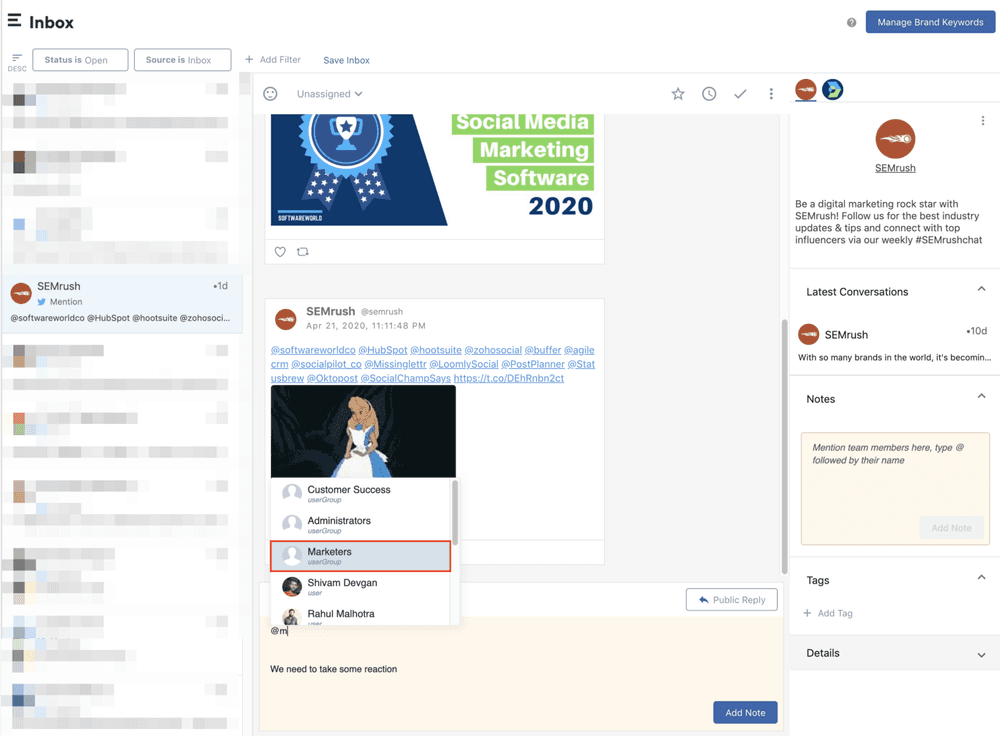Click the Notes text field
The width and height of the screenshot is (1000, 736).
[x=894, y=472]
